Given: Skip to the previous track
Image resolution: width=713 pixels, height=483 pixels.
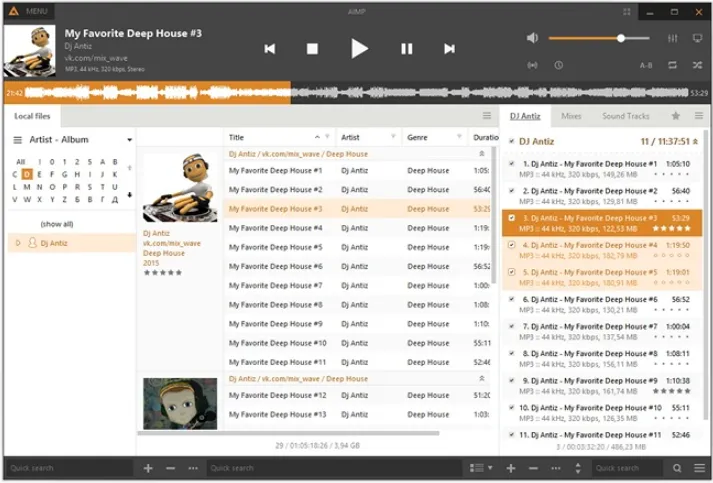Looking at the screenshot, I should [270, 49].
